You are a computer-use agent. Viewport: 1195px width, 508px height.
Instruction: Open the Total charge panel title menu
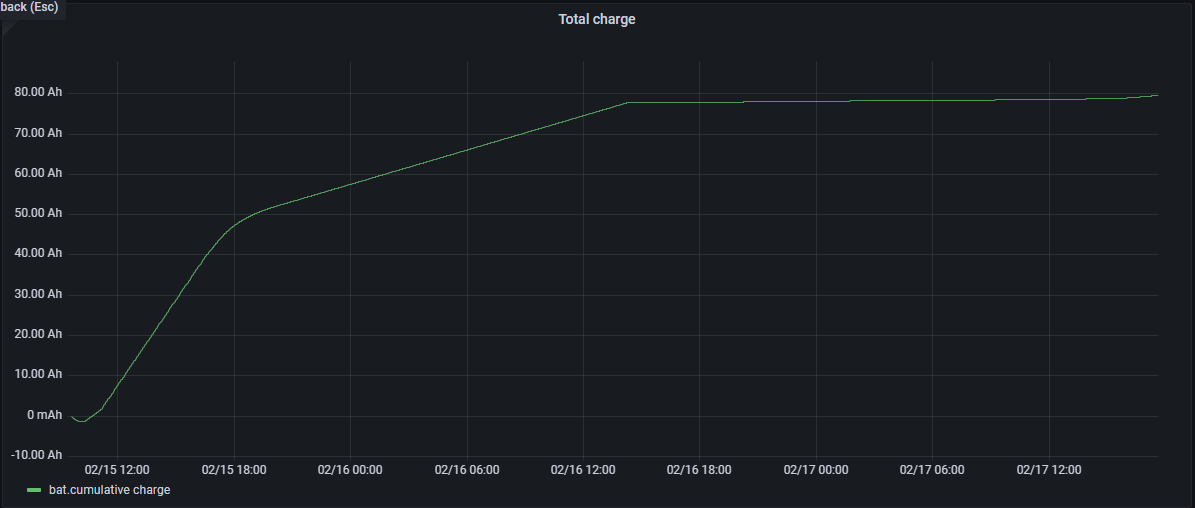tap(597, 19)
